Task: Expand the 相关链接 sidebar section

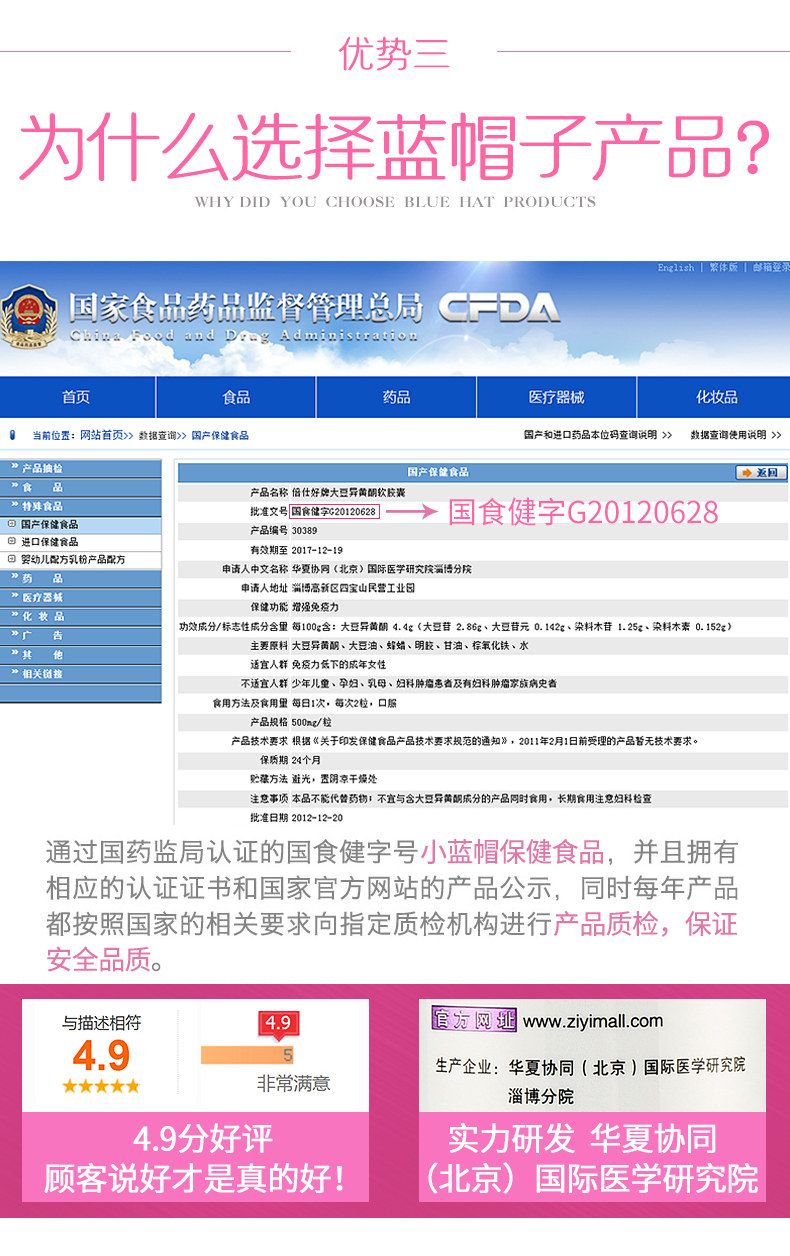Action: (x=80, y=673)
